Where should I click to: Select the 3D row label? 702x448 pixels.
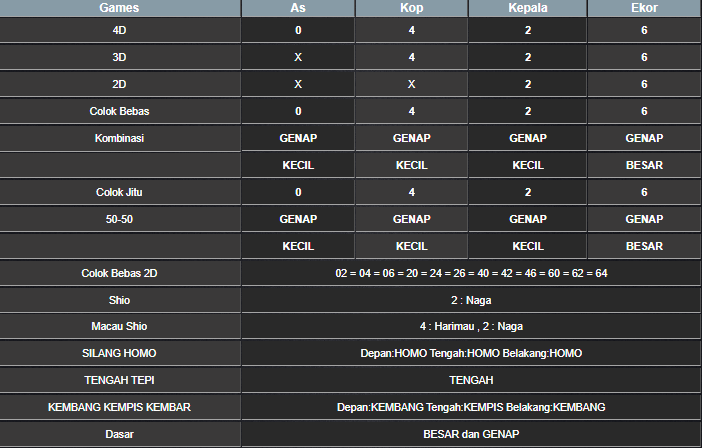pos(119,57)
